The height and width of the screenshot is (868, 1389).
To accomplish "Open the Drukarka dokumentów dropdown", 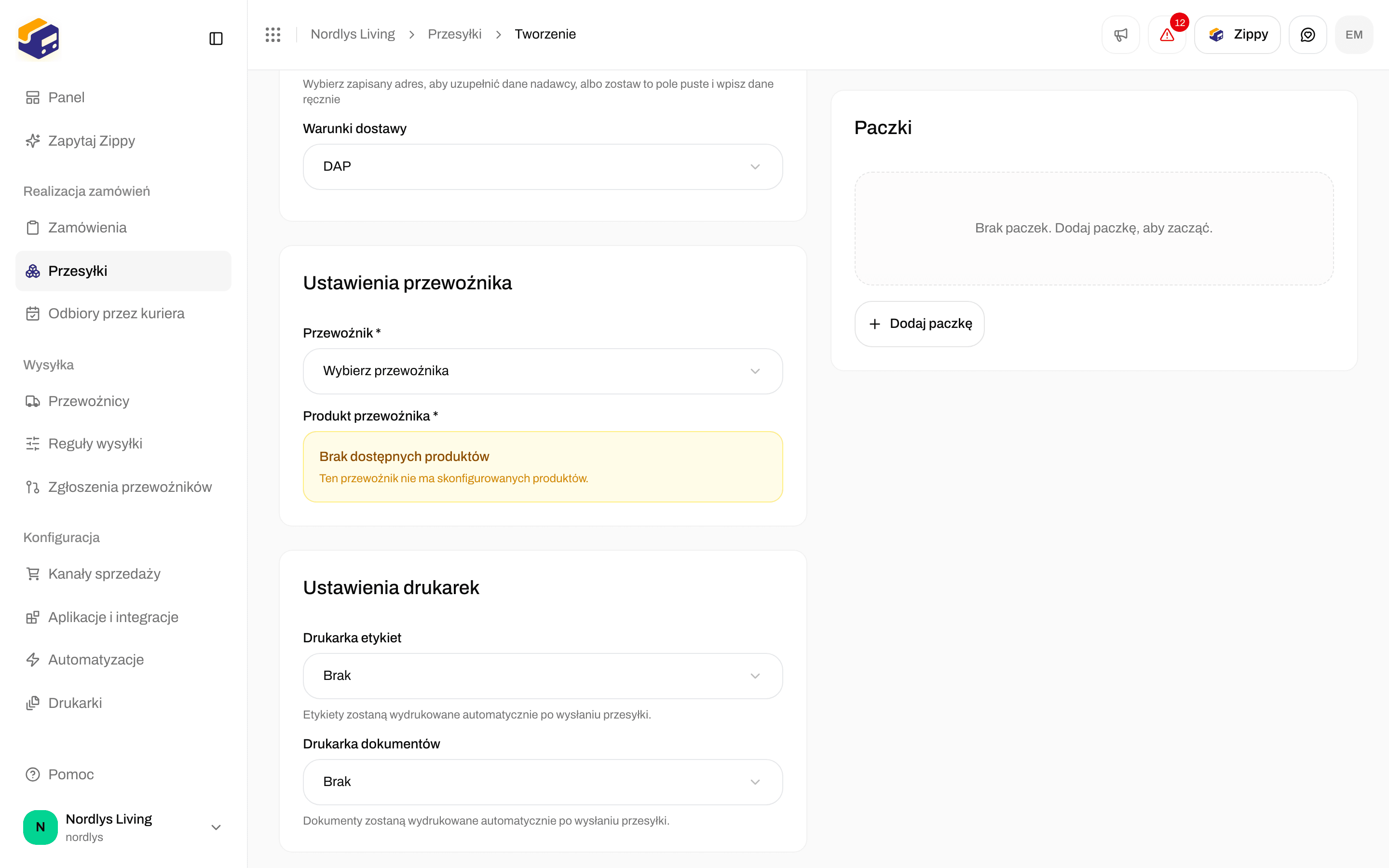I will [543, 782].
